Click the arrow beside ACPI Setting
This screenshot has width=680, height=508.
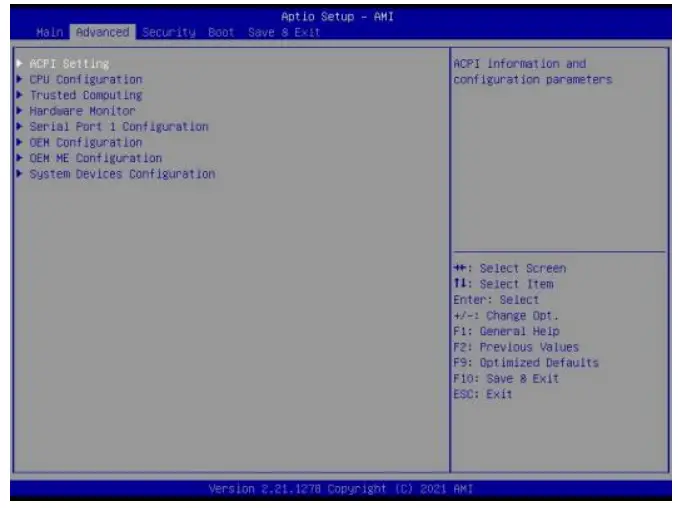pyautogui.click(x=20, y=63)
